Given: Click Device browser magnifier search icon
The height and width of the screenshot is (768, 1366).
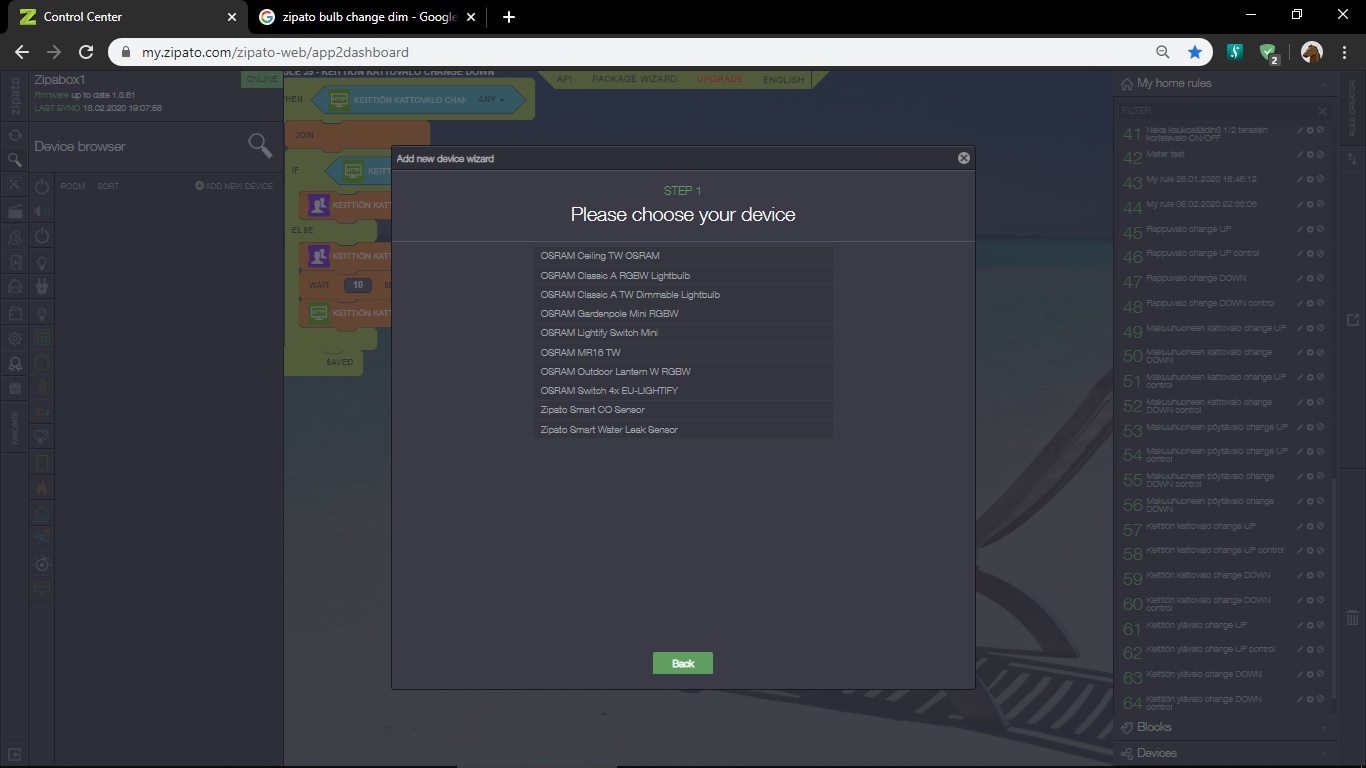Looking at the screenshot, I should 260,146.
